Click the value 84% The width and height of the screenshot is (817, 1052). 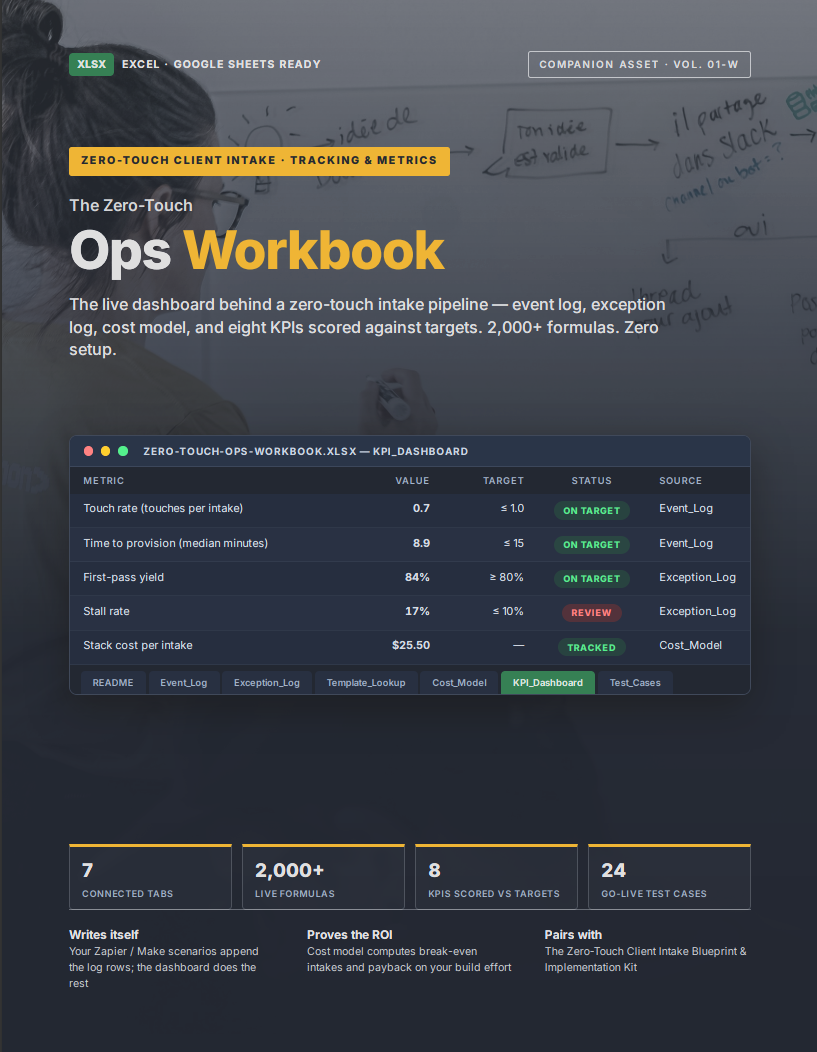point(417,577)
